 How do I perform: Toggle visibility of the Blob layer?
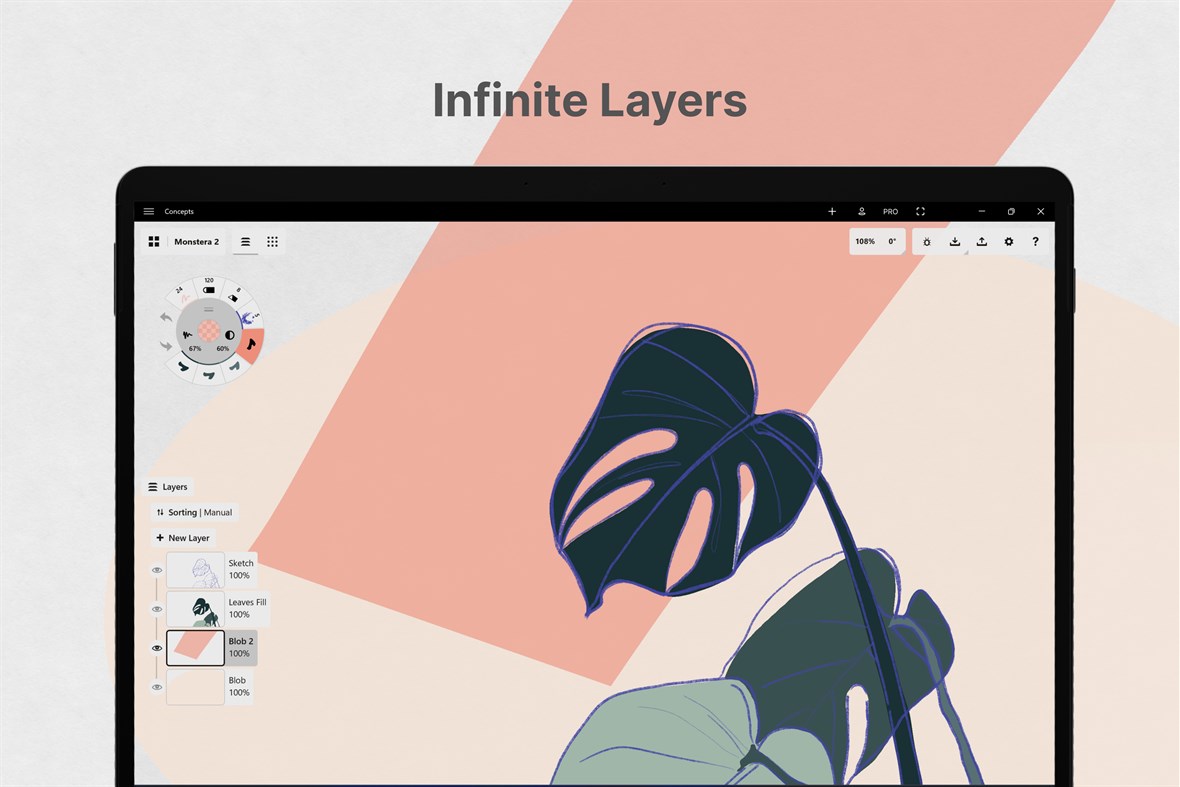157,687
